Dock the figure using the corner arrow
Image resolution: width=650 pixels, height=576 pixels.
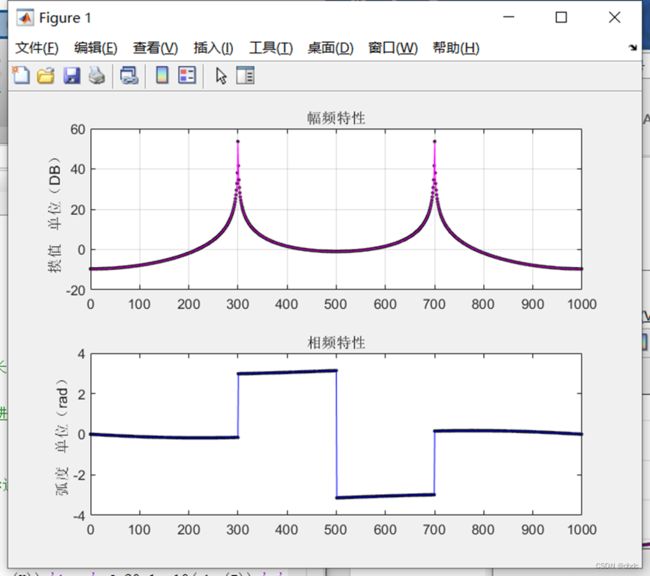pyautogui.click(x=633, y=48)
